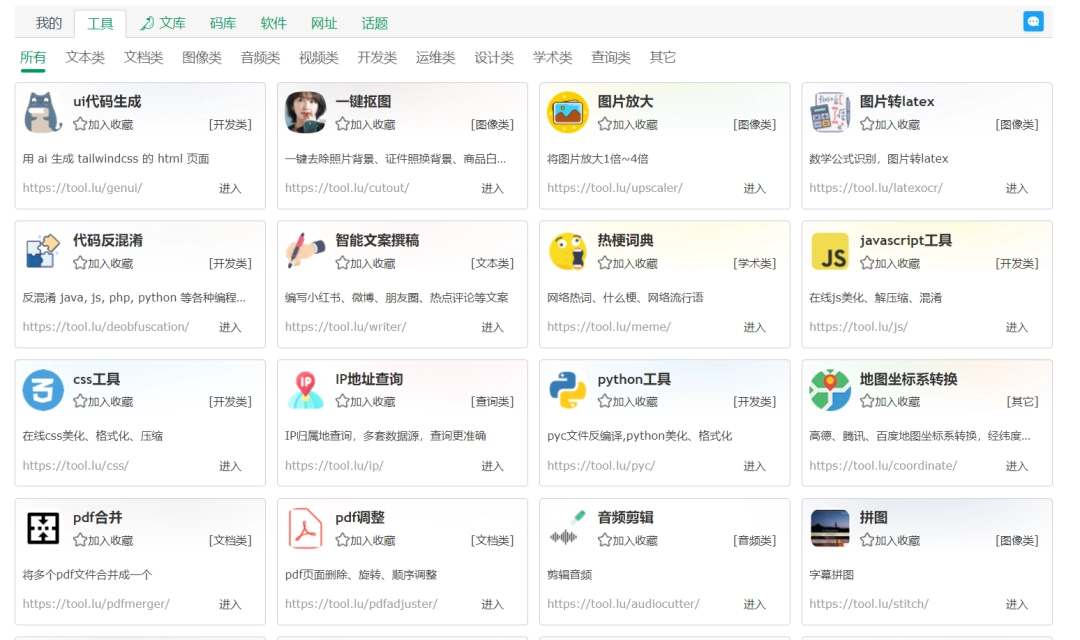The width and height of the screenshot is (1080, 640).
Task: Favorite the pdf合并 tool
Action: [x=103, y=541]
